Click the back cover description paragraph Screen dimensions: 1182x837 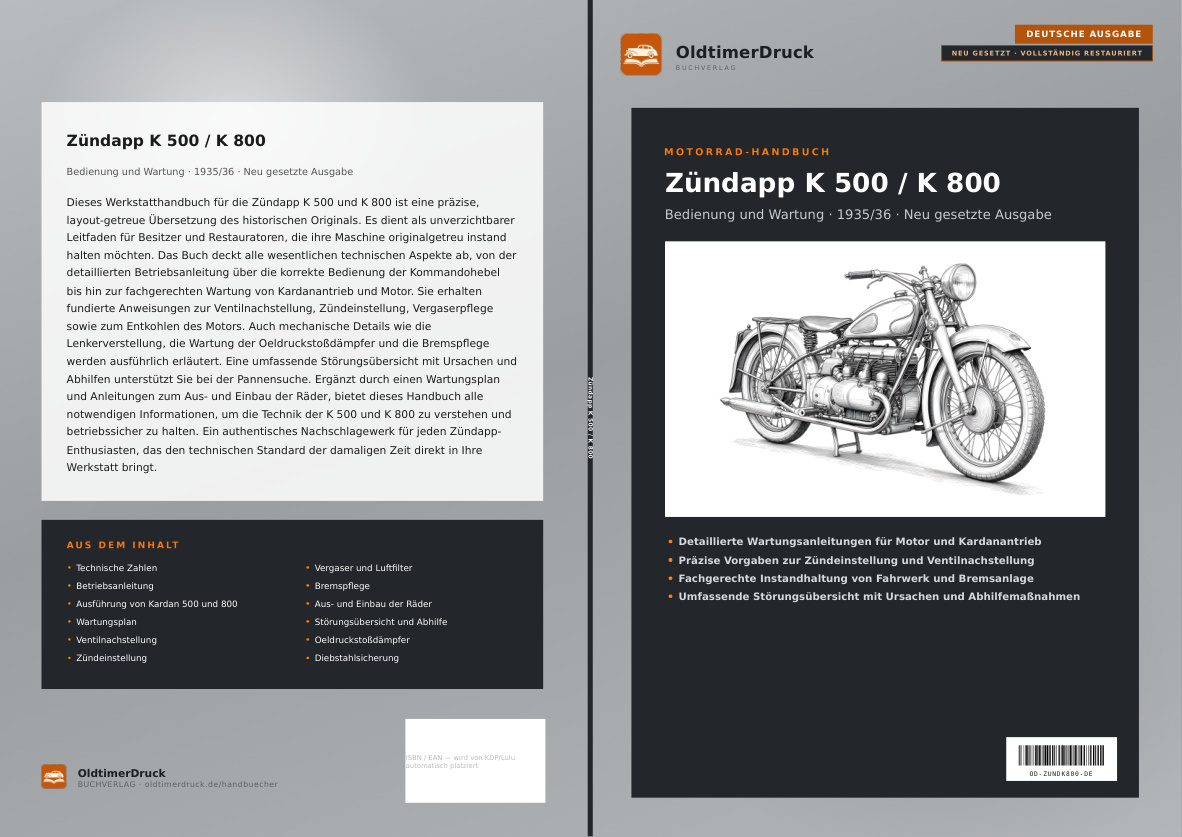pos(292,335)
